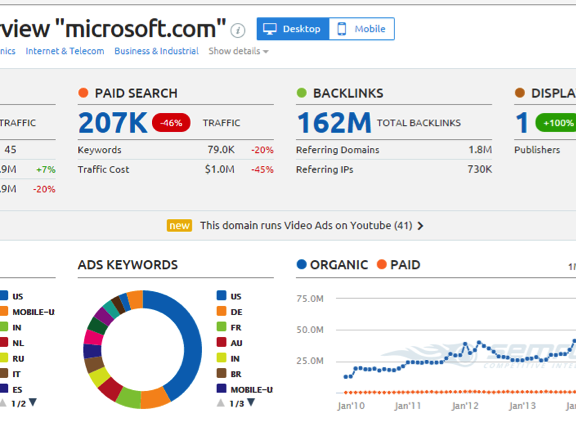Click the 162M total backlinks value

[x=334, y=123]
